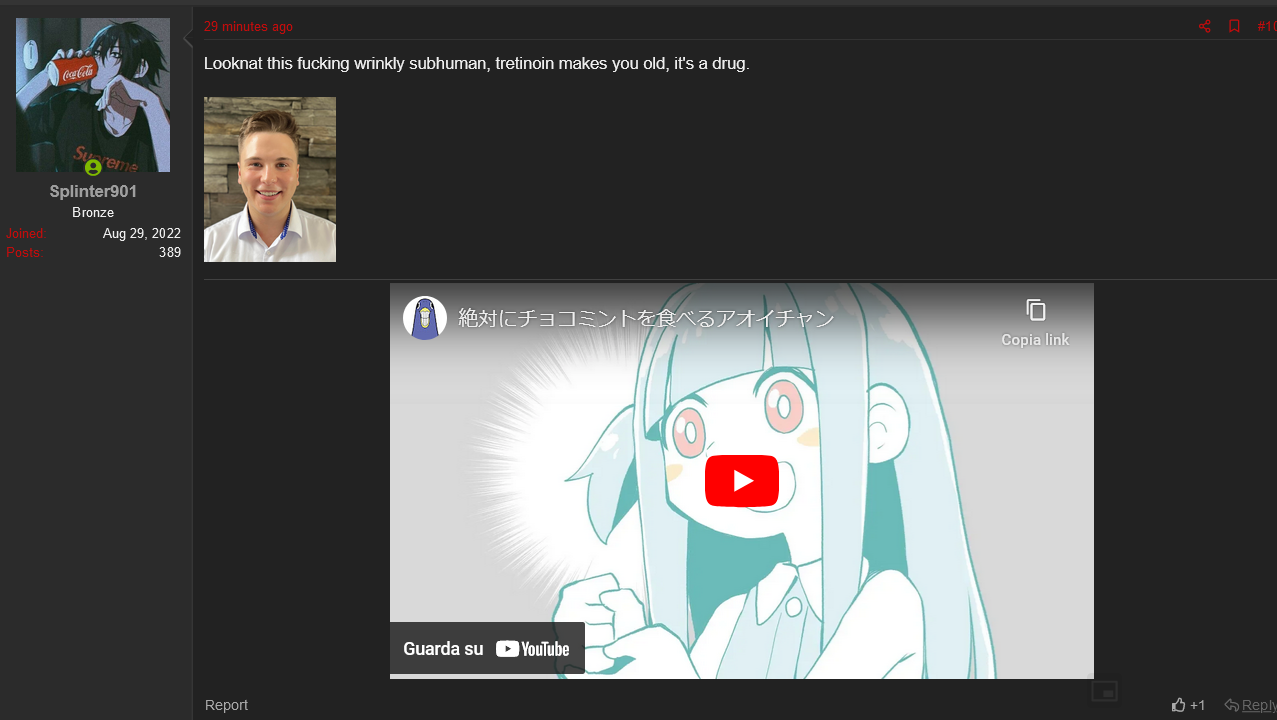The image size is (1277, 720).
Task: Click the picture-in-picture icon below the video
Action: tap(1103, 690)
